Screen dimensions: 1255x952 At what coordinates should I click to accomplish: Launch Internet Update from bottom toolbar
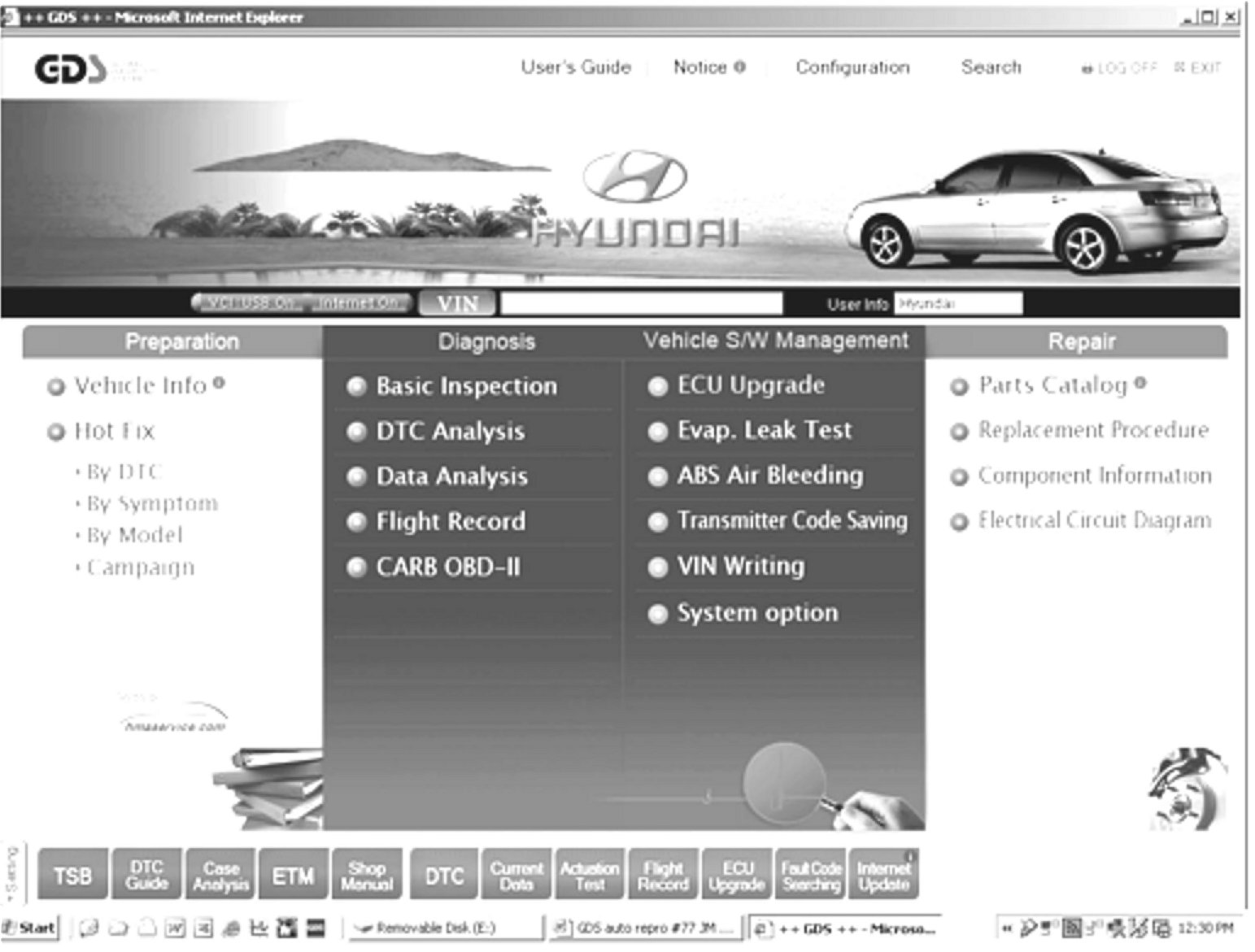884,875
